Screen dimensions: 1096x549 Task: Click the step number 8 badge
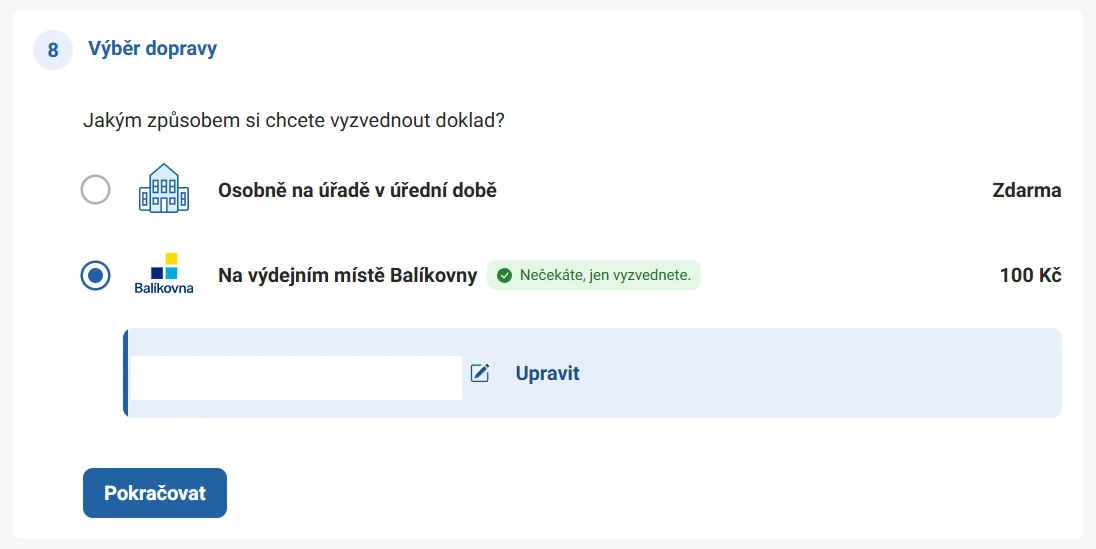point(53,49)
